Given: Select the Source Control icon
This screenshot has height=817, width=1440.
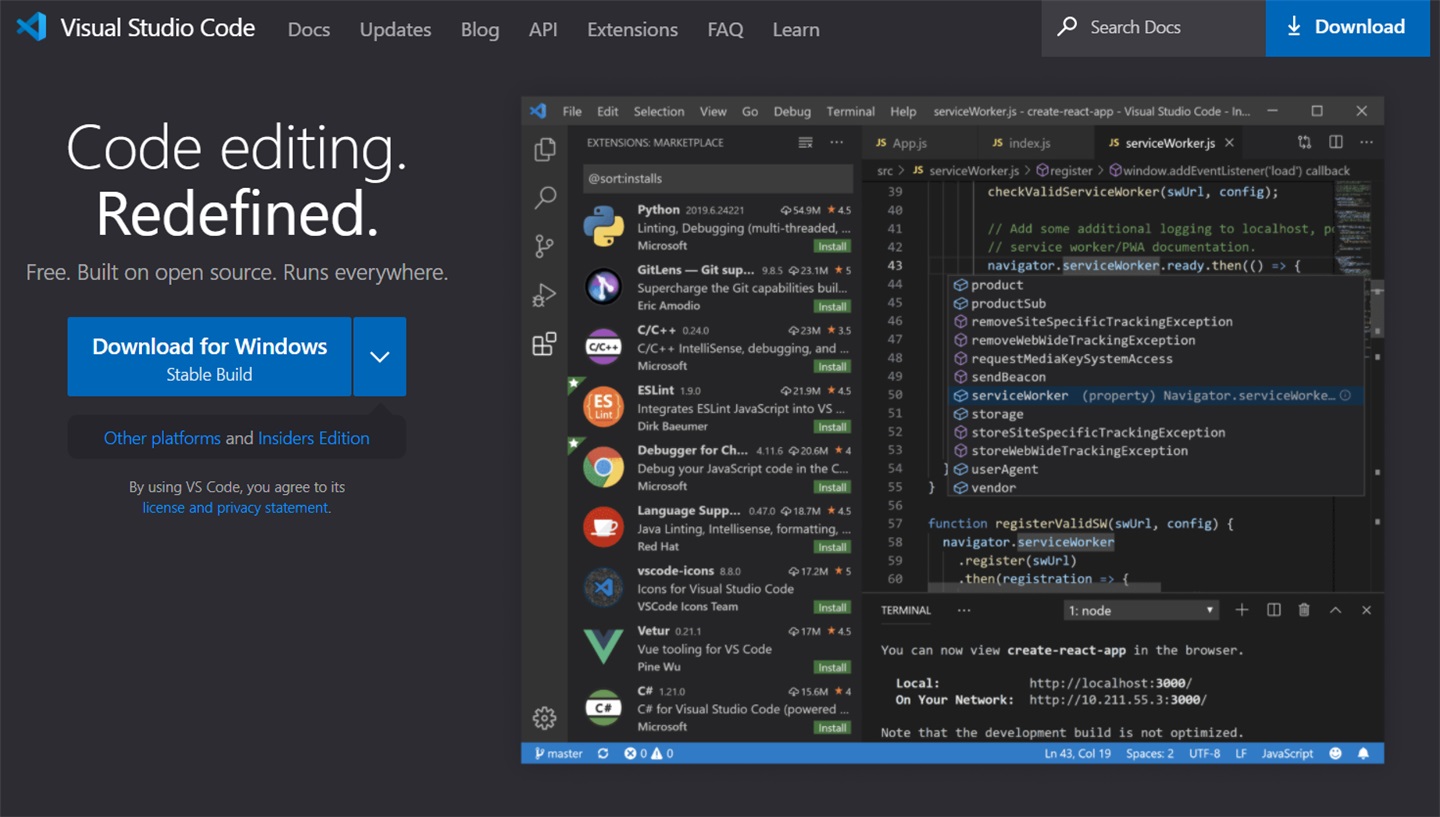Looking at the screenshot, I should click(x=544, y=245).
